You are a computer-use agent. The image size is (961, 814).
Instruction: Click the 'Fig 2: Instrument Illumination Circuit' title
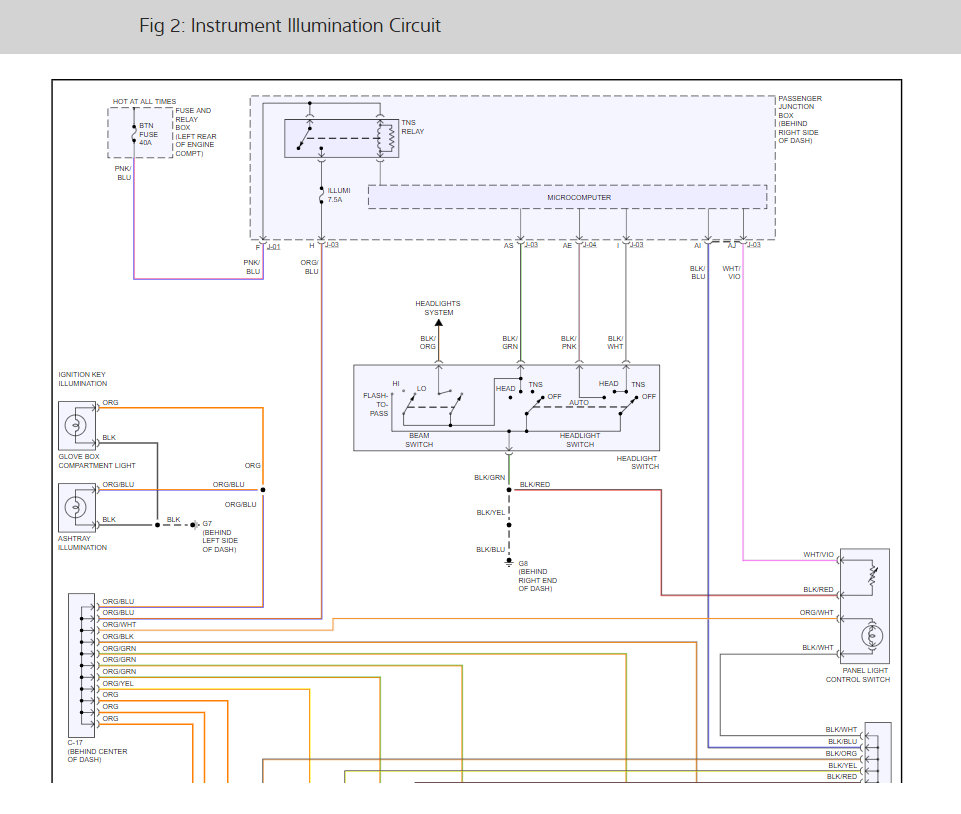290,26
